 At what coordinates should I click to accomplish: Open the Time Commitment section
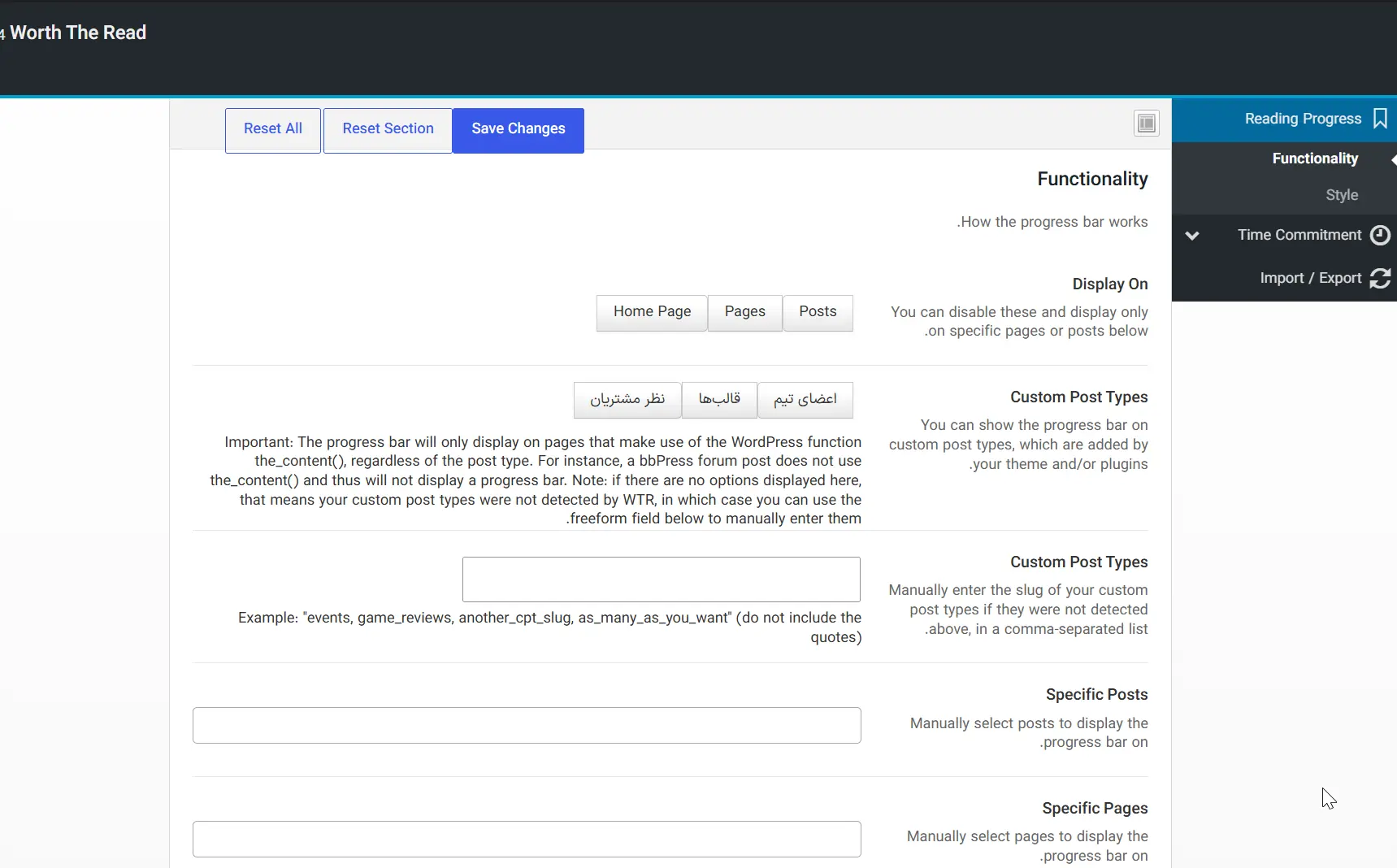pyautogui.click(x=1284, y=235)
